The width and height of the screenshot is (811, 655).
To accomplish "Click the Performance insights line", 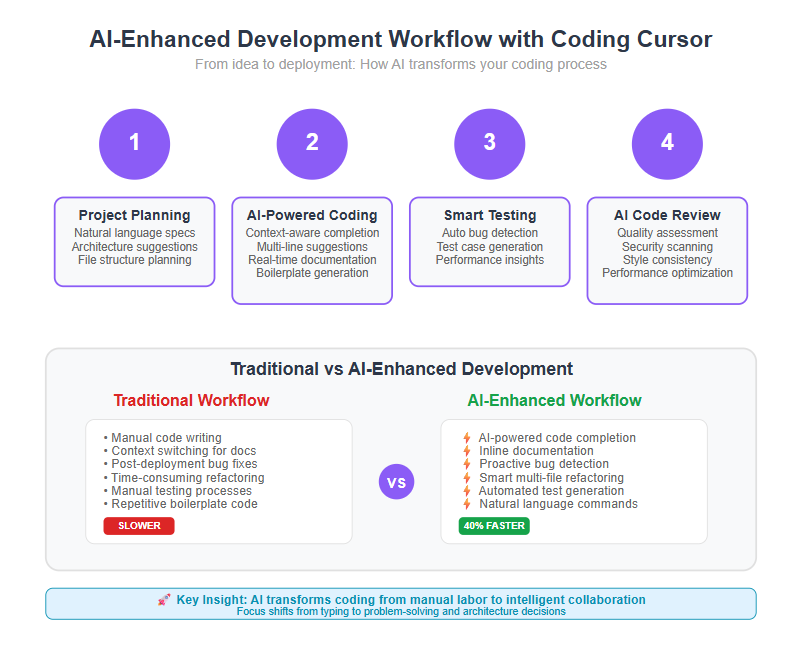I will tap(490, 260).
